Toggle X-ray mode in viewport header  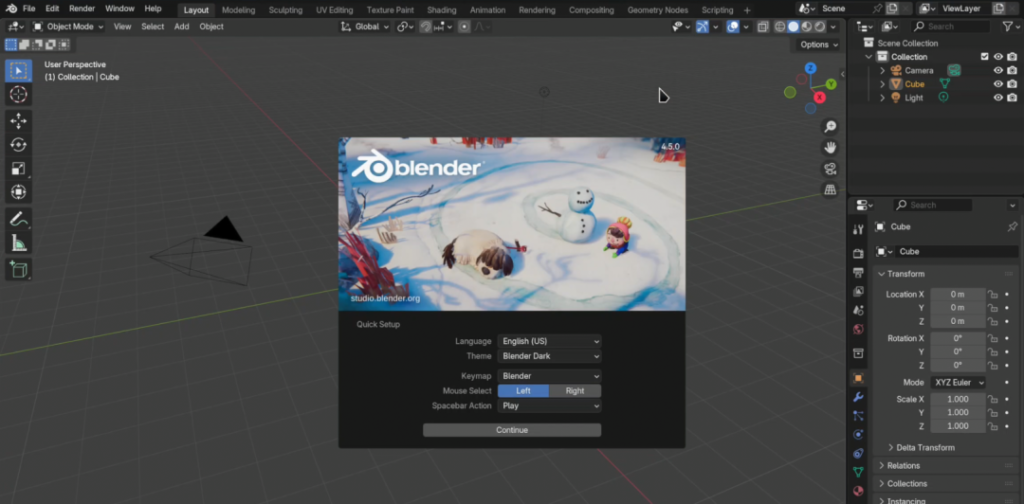tap(762, 27)
